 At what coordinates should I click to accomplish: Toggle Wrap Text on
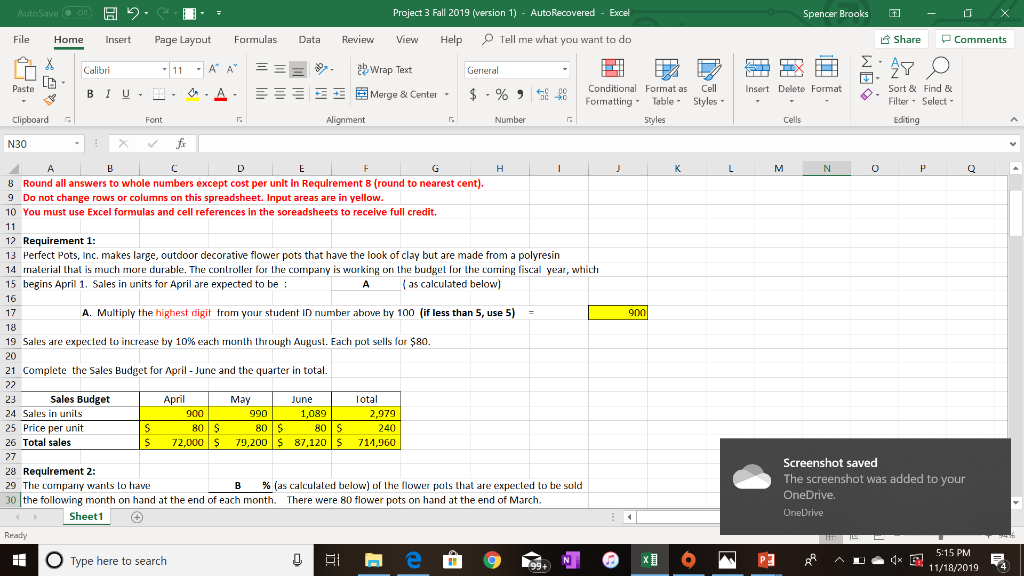[x=385, y=70]
